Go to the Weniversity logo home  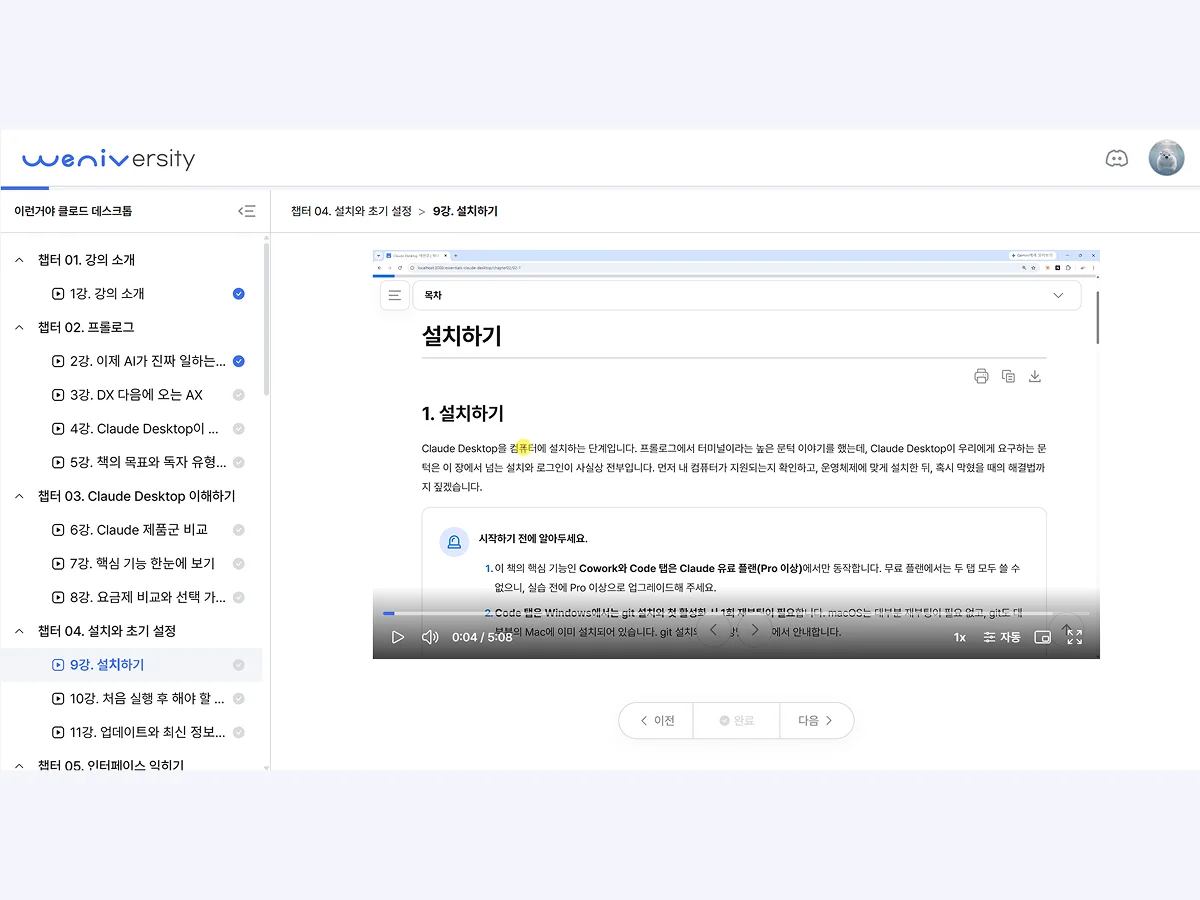108,159
